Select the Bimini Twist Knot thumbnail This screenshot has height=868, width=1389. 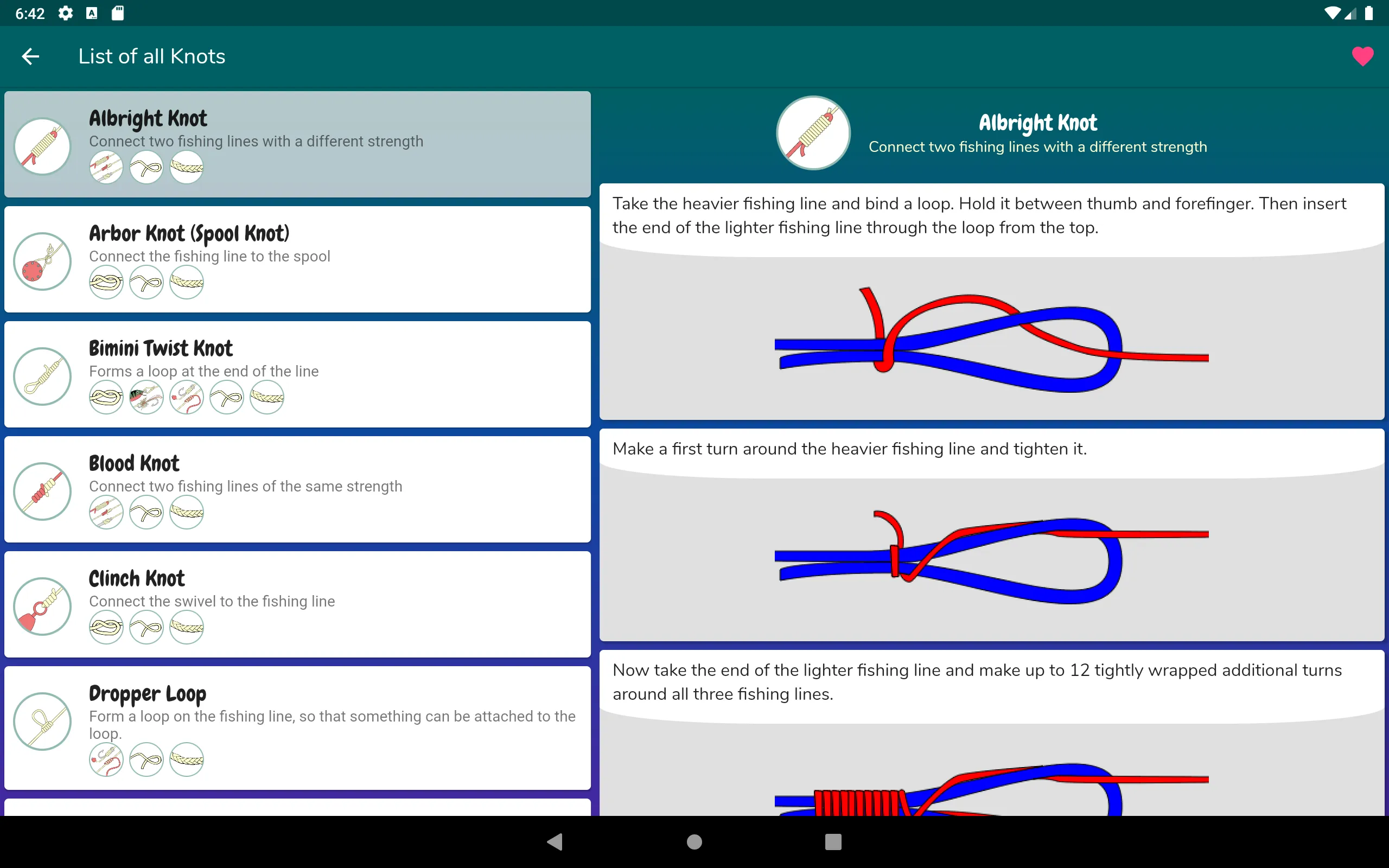[42, 376]
